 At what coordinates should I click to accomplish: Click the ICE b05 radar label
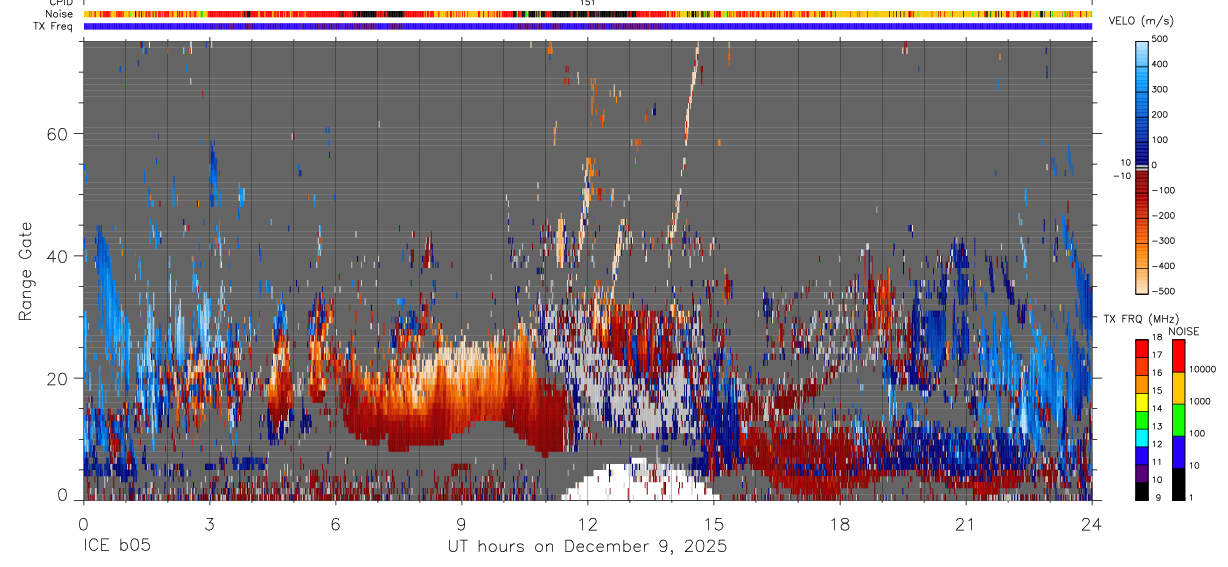point(115,547)
